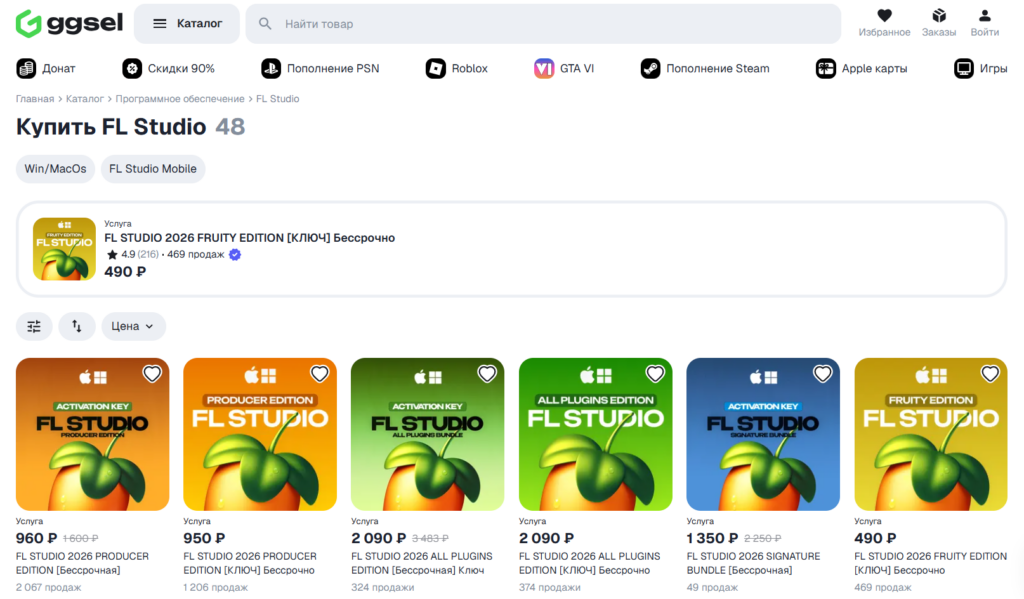
Task: Open the yellow Fruity Edition grid card image
Action: tap(931, 434)
